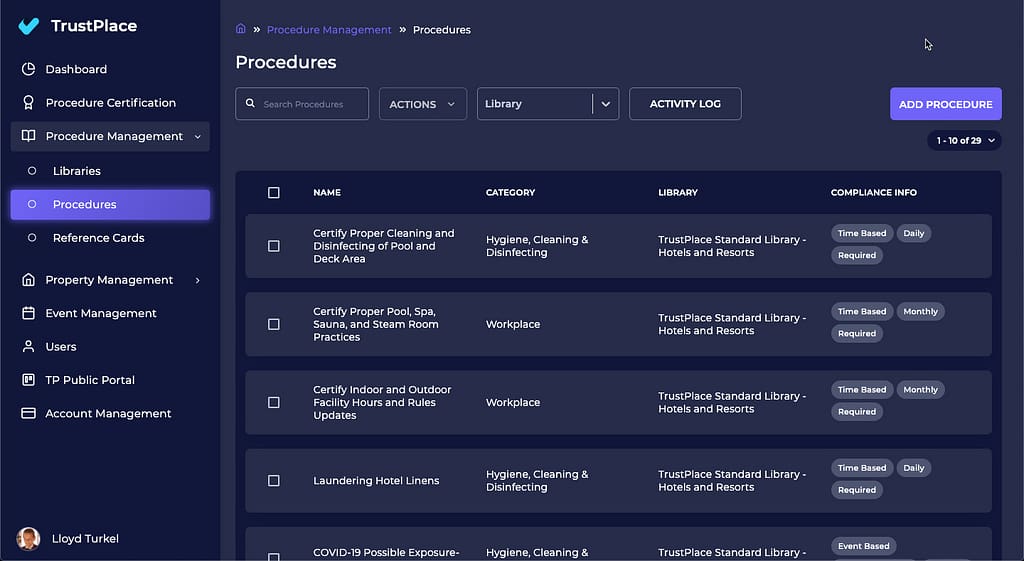Click the ADD PROCEDURE button
This screenshot has width=1024, height=561.
coord(946,104)
